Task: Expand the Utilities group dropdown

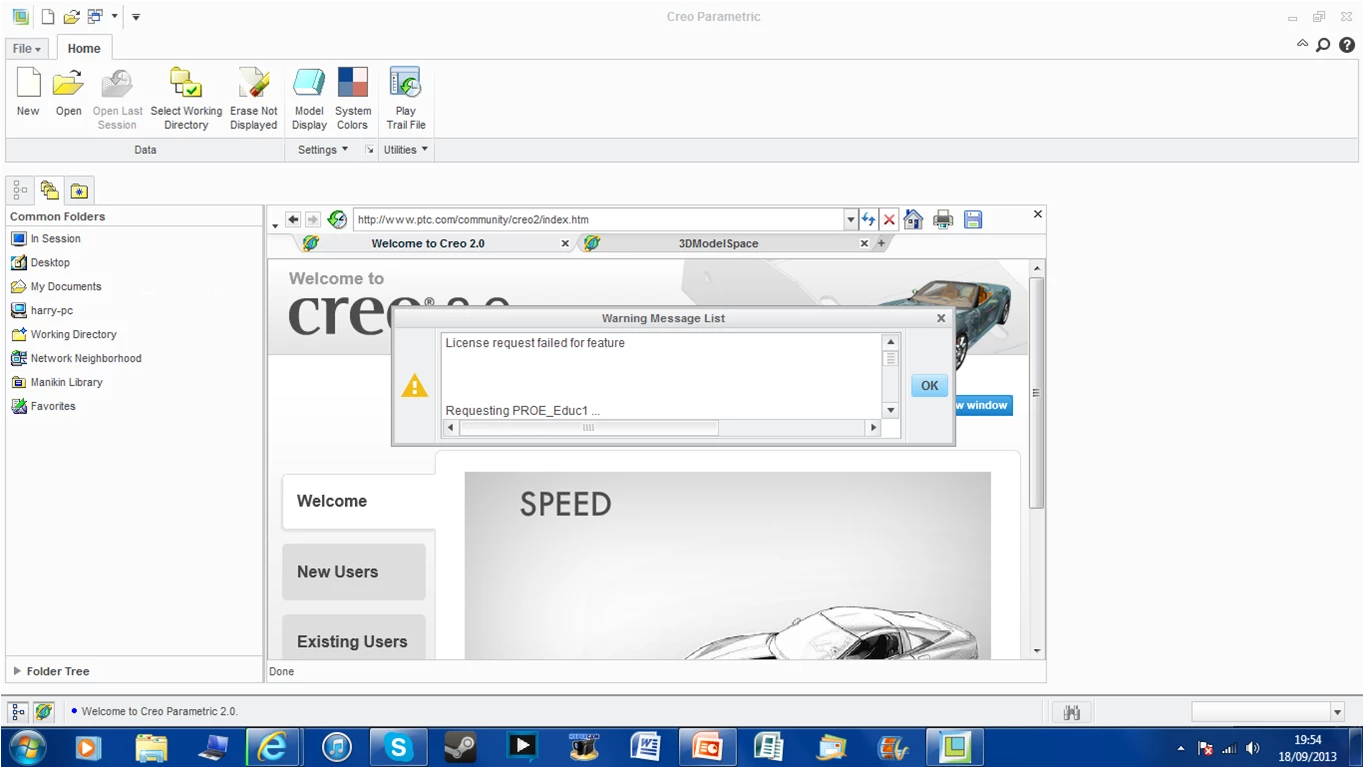Action: [x=406, y=150]
